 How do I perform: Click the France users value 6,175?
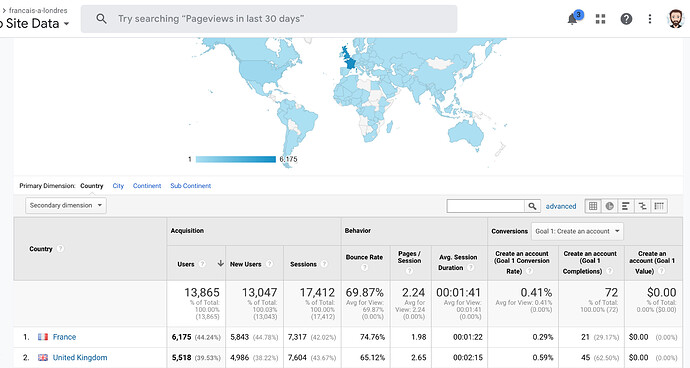click(x=181, y=337)
